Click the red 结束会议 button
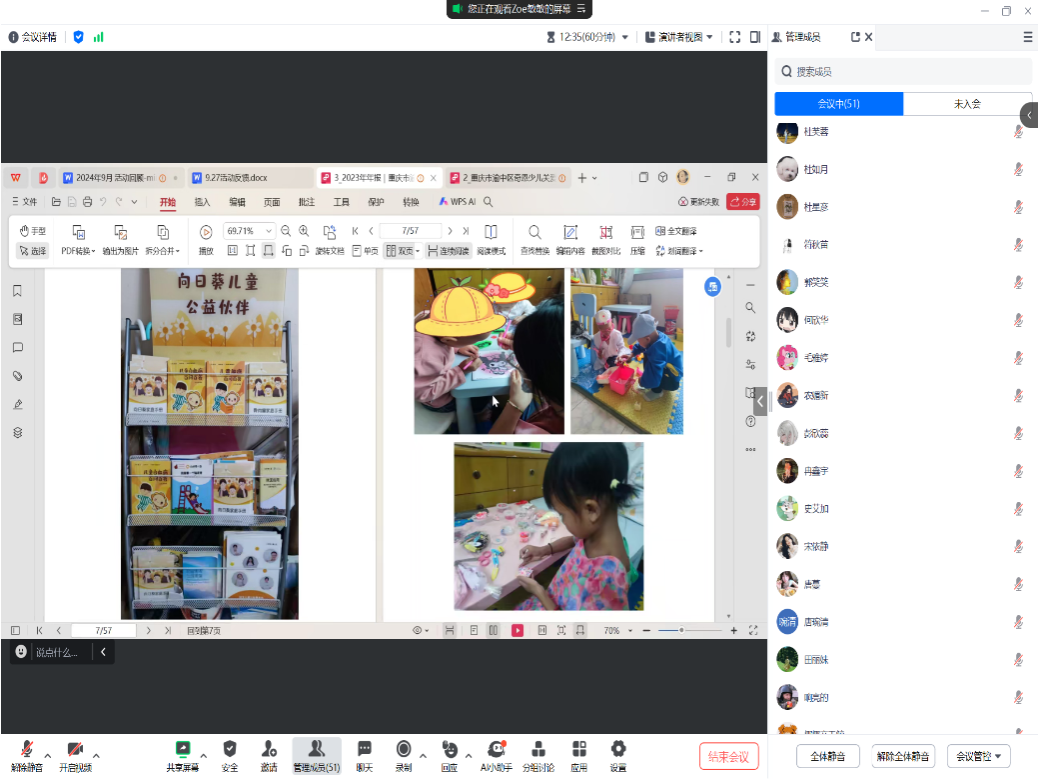 pos(729,756)
